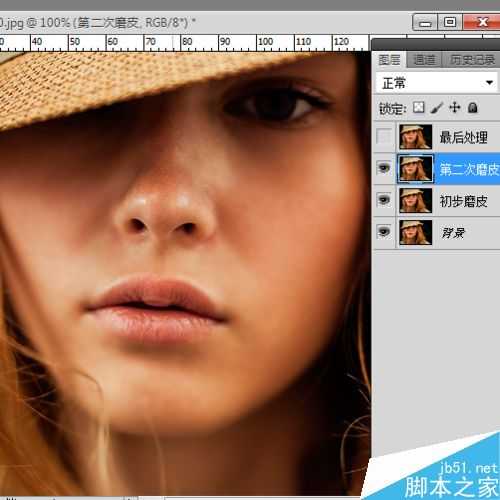Select the 最后处理 layer name
Viewport: 500px width, 500px height.
click(x=463, y=137)
